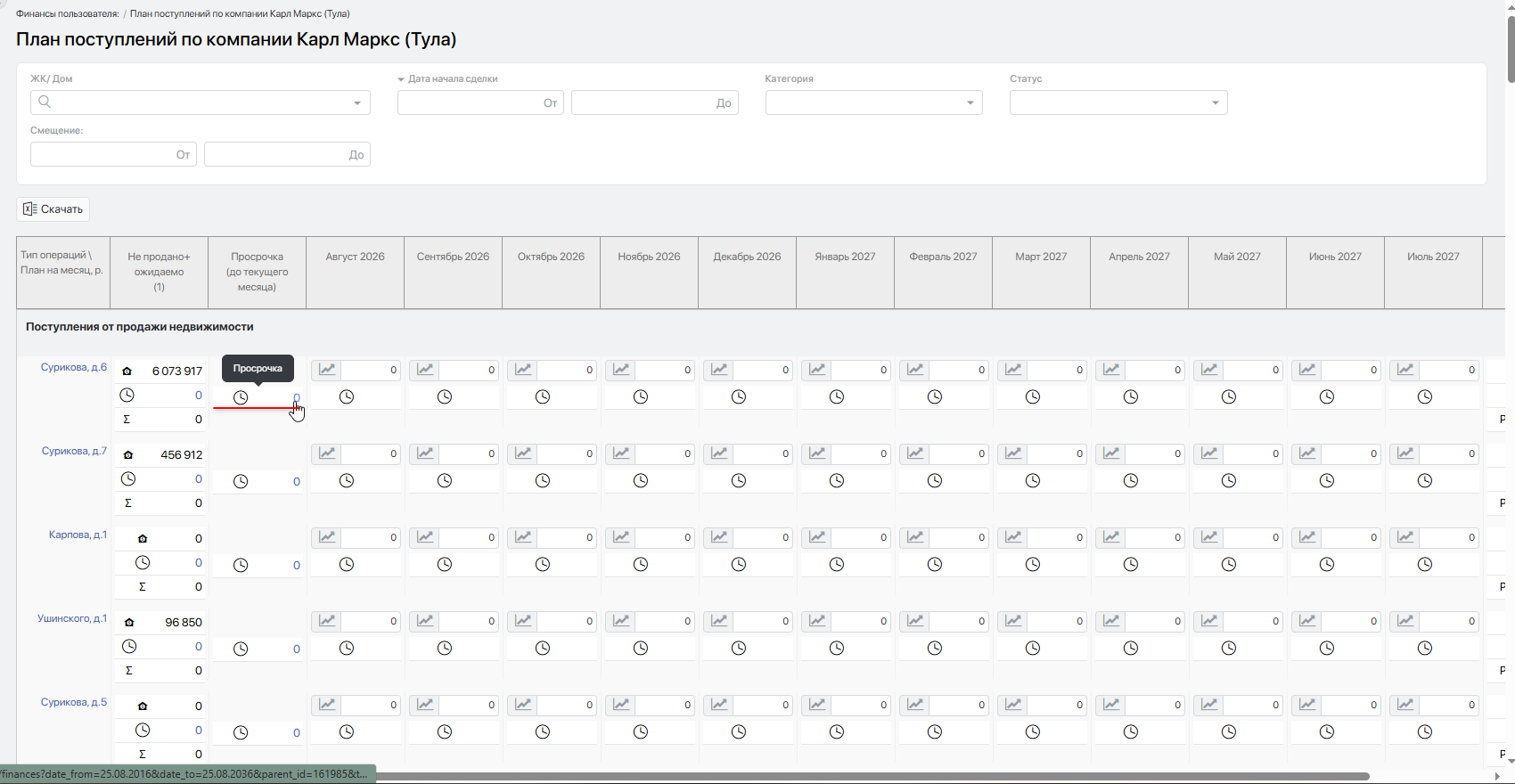Select the 6 073 917 value for Сурикова д.6
1515x784 pixels.
pyautogui.click(x=176, y=371)
